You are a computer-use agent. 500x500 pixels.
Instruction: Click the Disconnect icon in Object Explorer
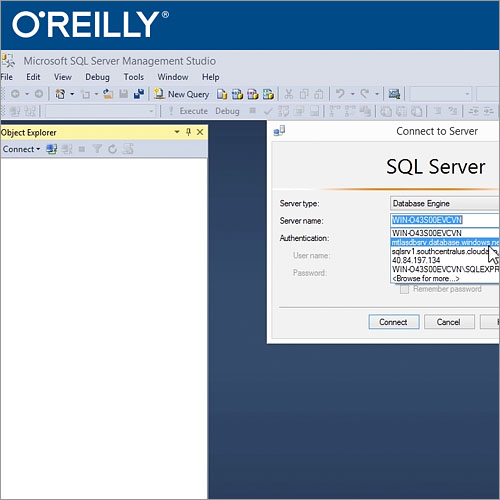coord(67,149)
